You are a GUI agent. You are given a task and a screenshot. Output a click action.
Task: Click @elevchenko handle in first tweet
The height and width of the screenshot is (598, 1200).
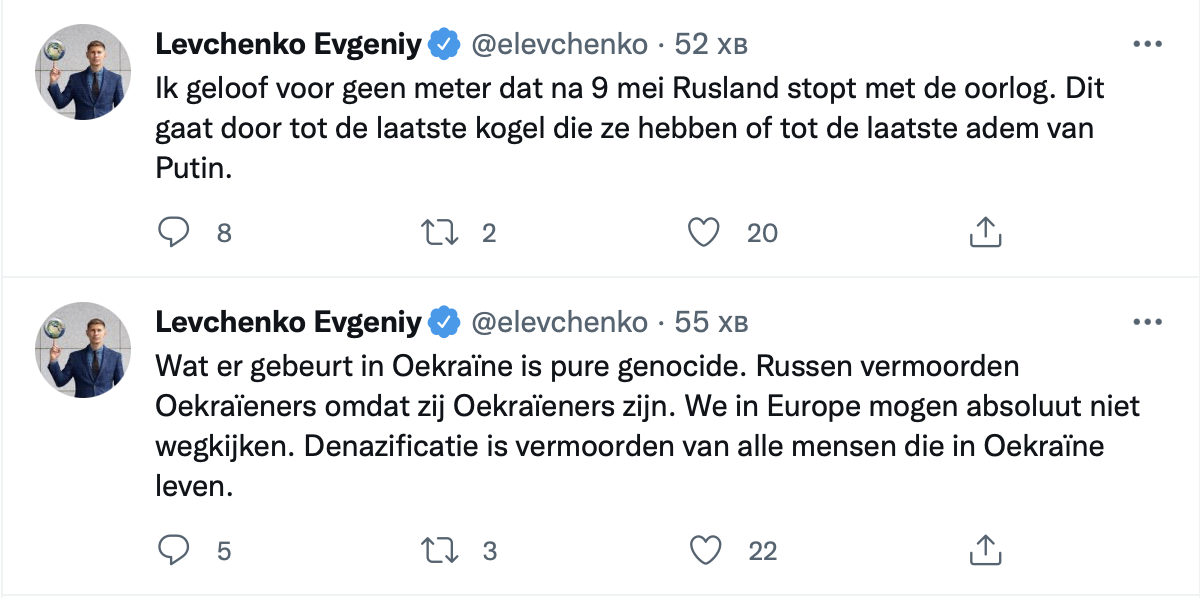click(x=559, y=45)
